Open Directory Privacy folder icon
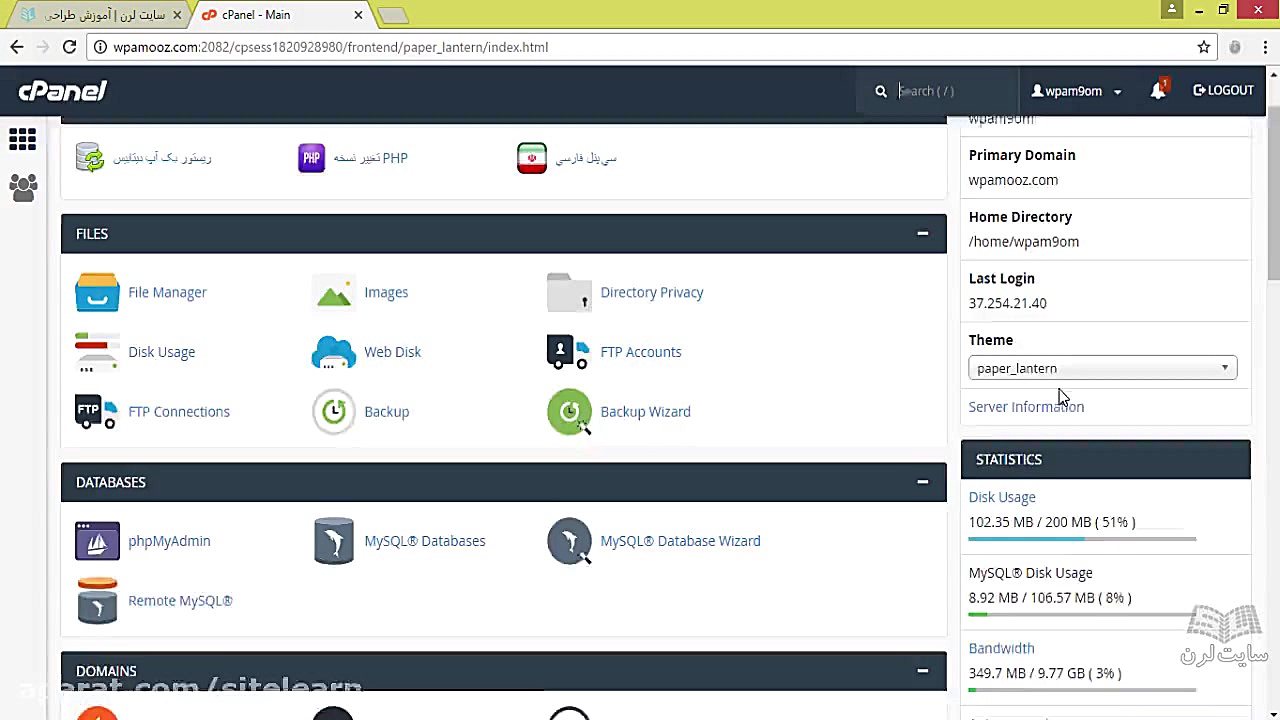This screenshot has width=1280, height=720. tap(569, 292)
